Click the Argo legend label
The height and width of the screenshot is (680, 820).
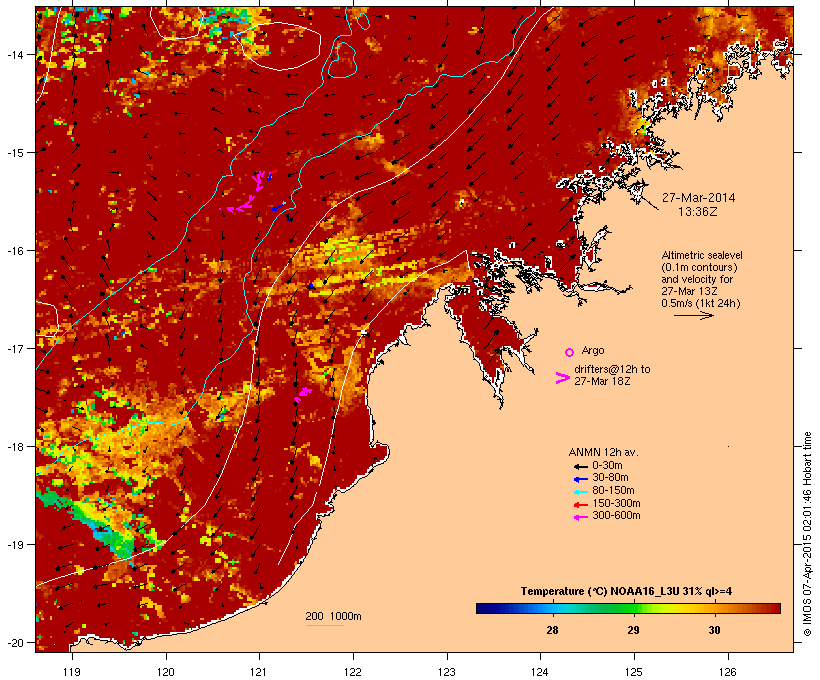593,350
